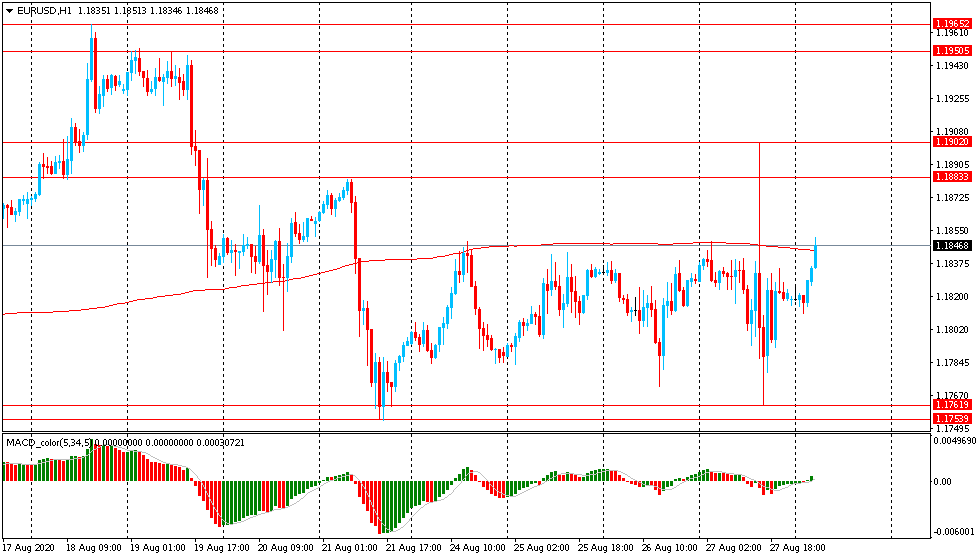Select the 27 Aug 18:00 time axis label

pos(797,548)
